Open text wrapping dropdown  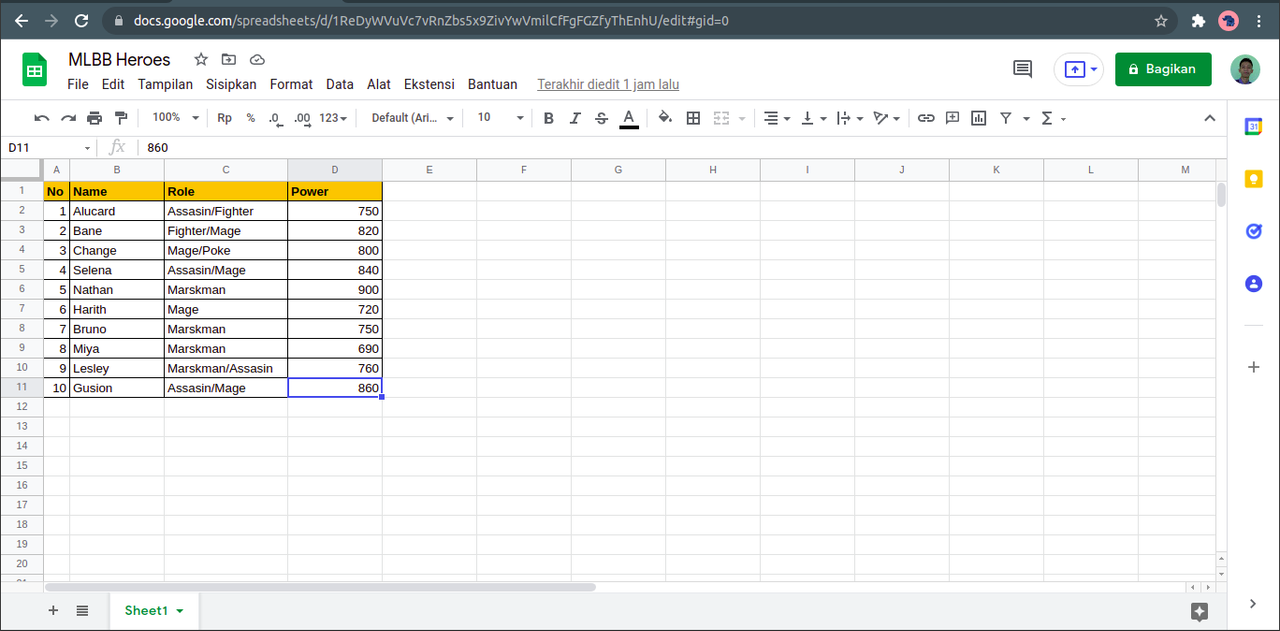(849, 118)
